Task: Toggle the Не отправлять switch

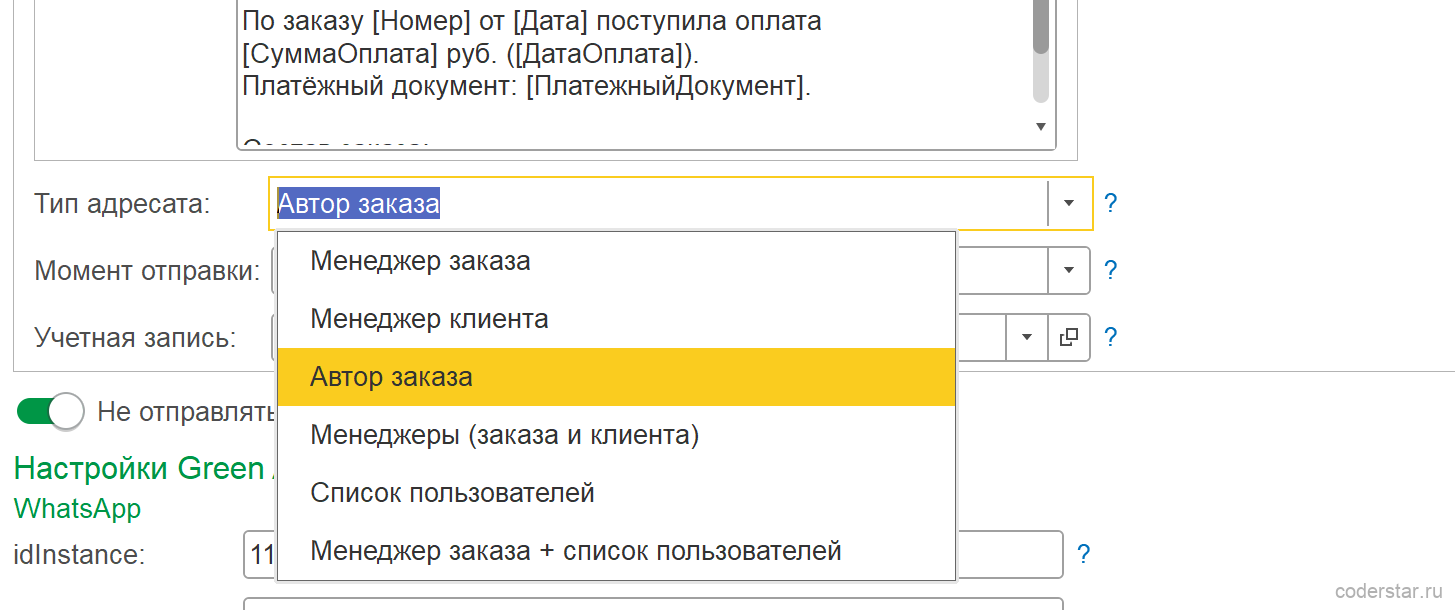Action: (x=50, y=411)
